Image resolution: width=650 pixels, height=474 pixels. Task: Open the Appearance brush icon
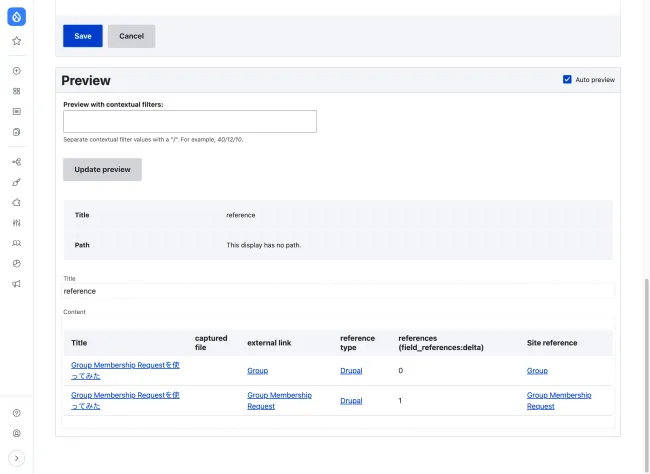tap(16, 182)
